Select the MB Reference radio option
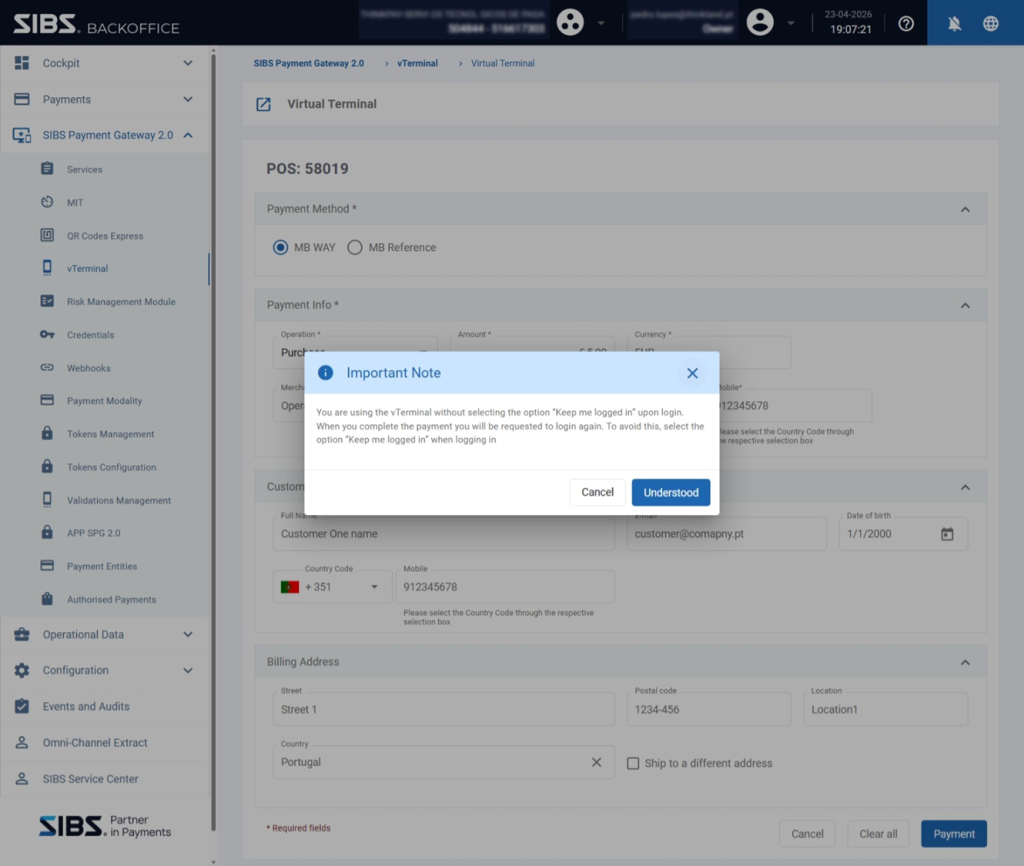 (x=392, y=248)
